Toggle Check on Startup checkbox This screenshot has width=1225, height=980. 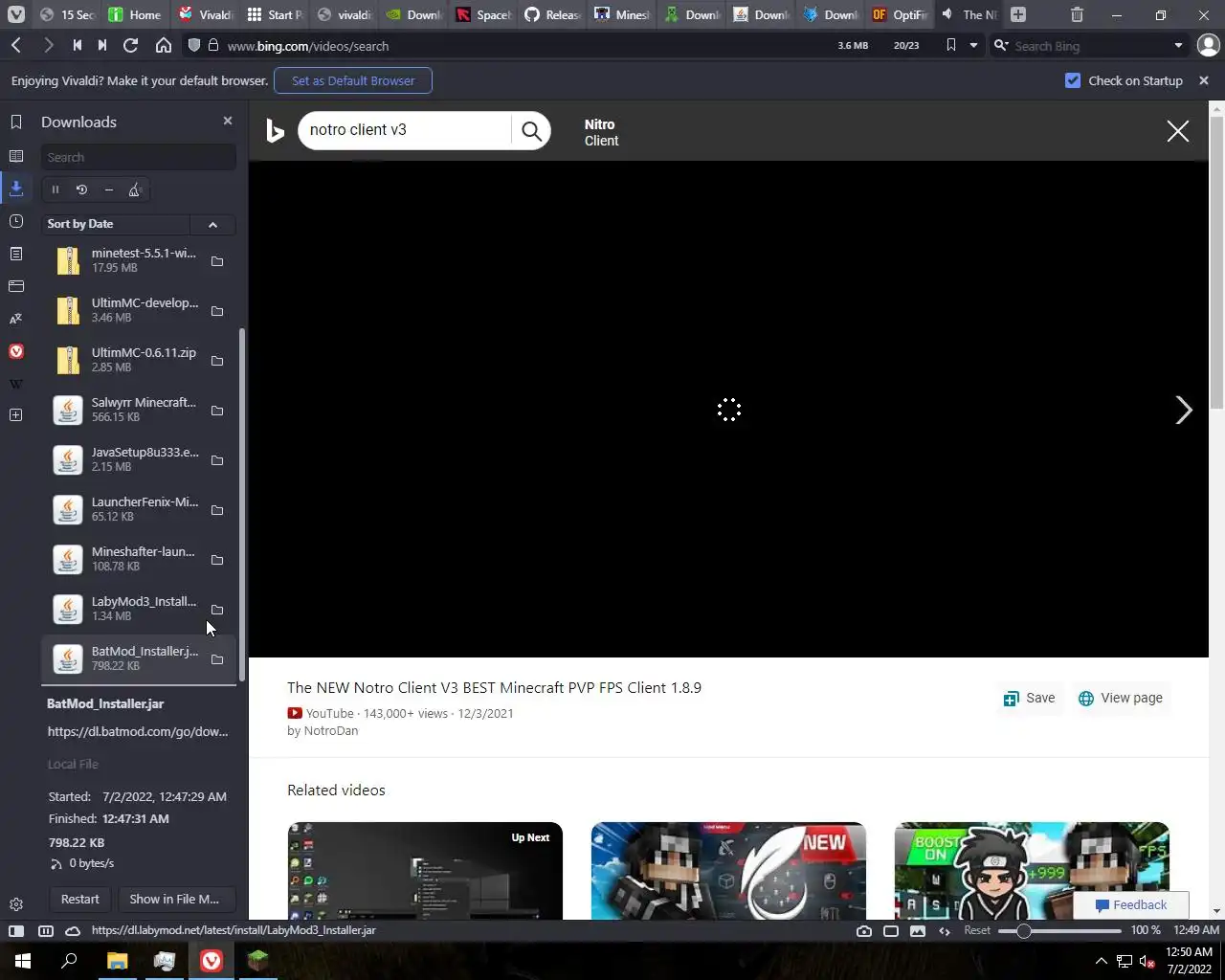[x=1073, y=80]
